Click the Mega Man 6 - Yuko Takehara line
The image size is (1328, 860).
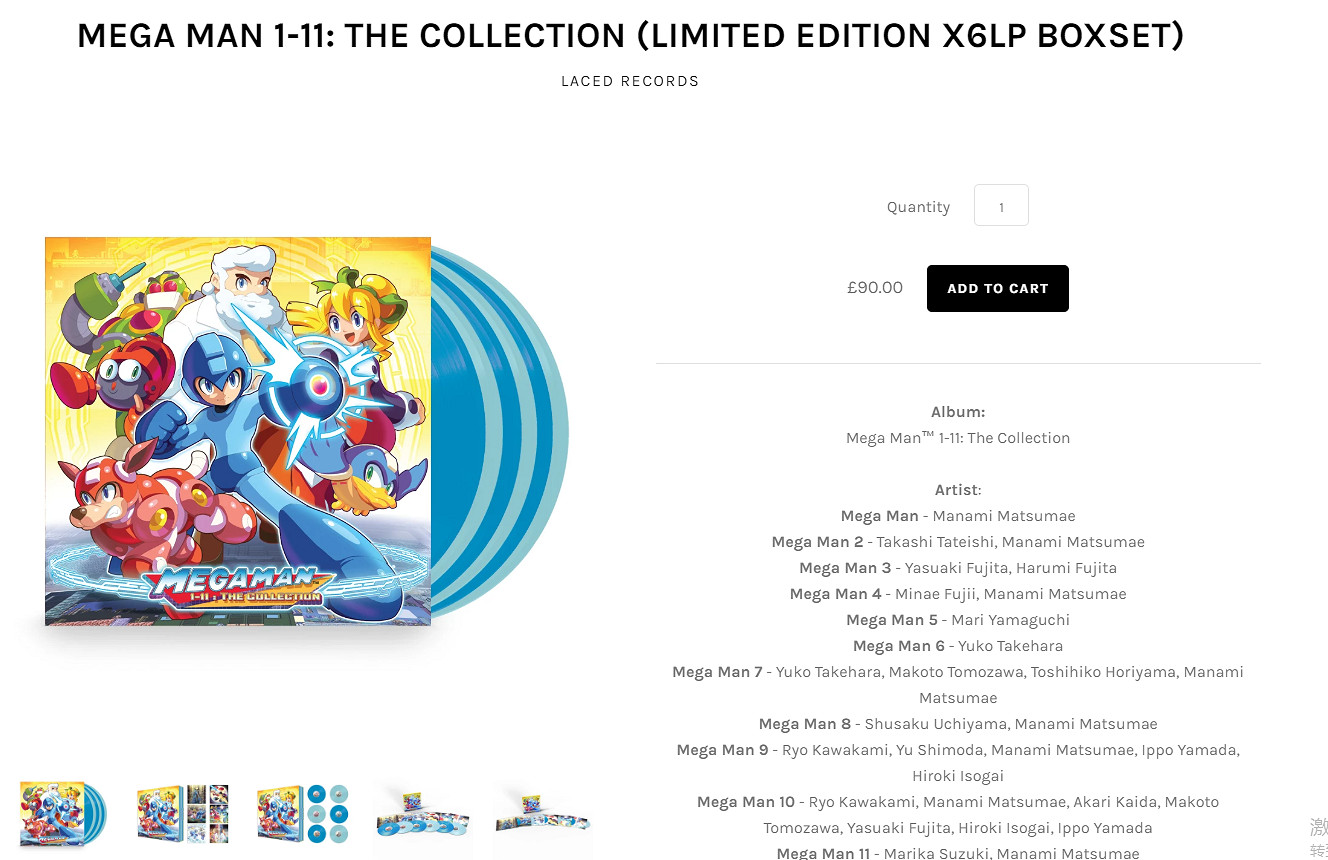tap(958, 646)
